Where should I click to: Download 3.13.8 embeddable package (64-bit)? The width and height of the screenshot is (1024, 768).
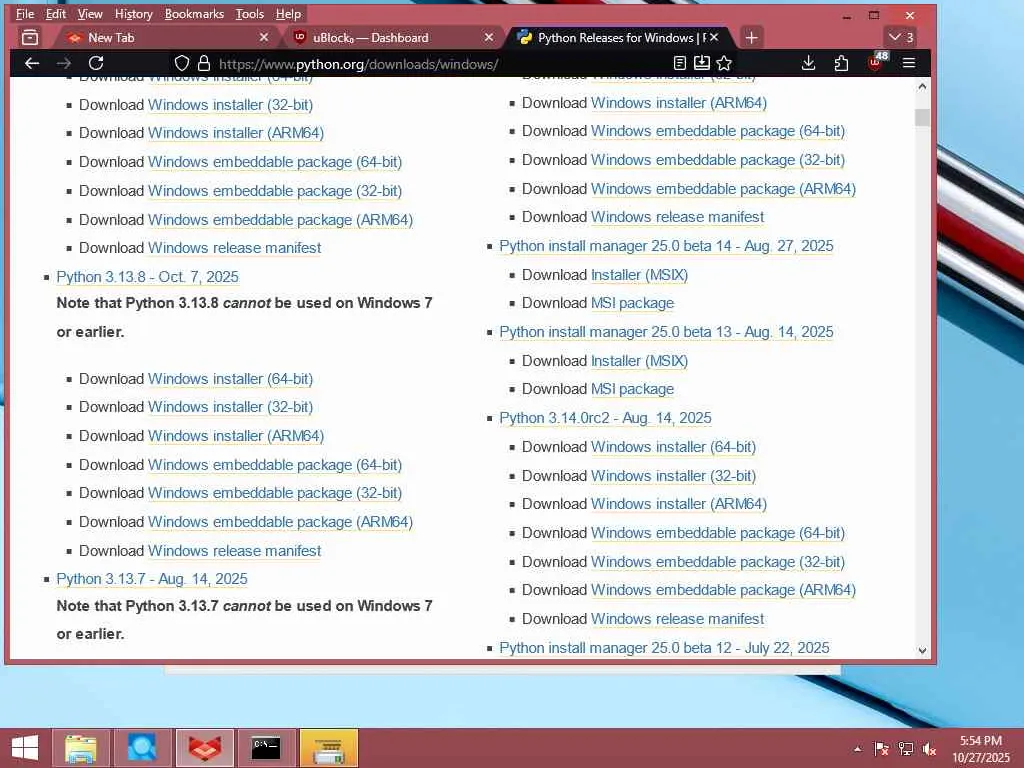click(275, 465)
